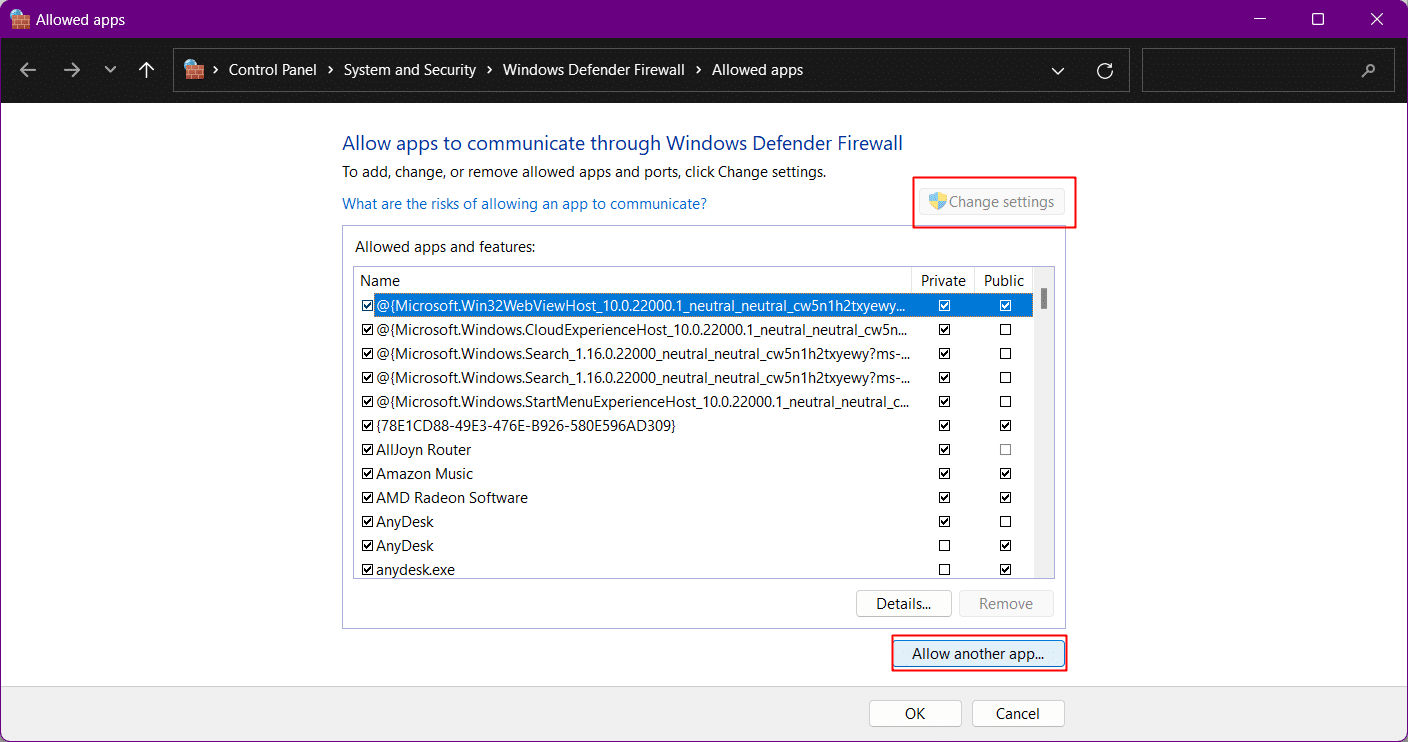Select the Microsoft.Windows.CloudExperienceHost row

coord(642,330)
